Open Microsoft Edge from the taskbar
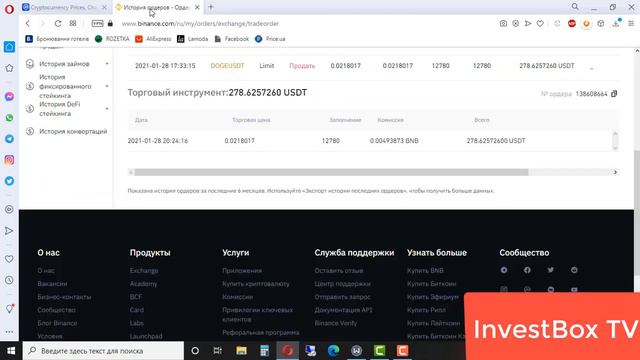The image size is (640, 360). click(333, 351)
